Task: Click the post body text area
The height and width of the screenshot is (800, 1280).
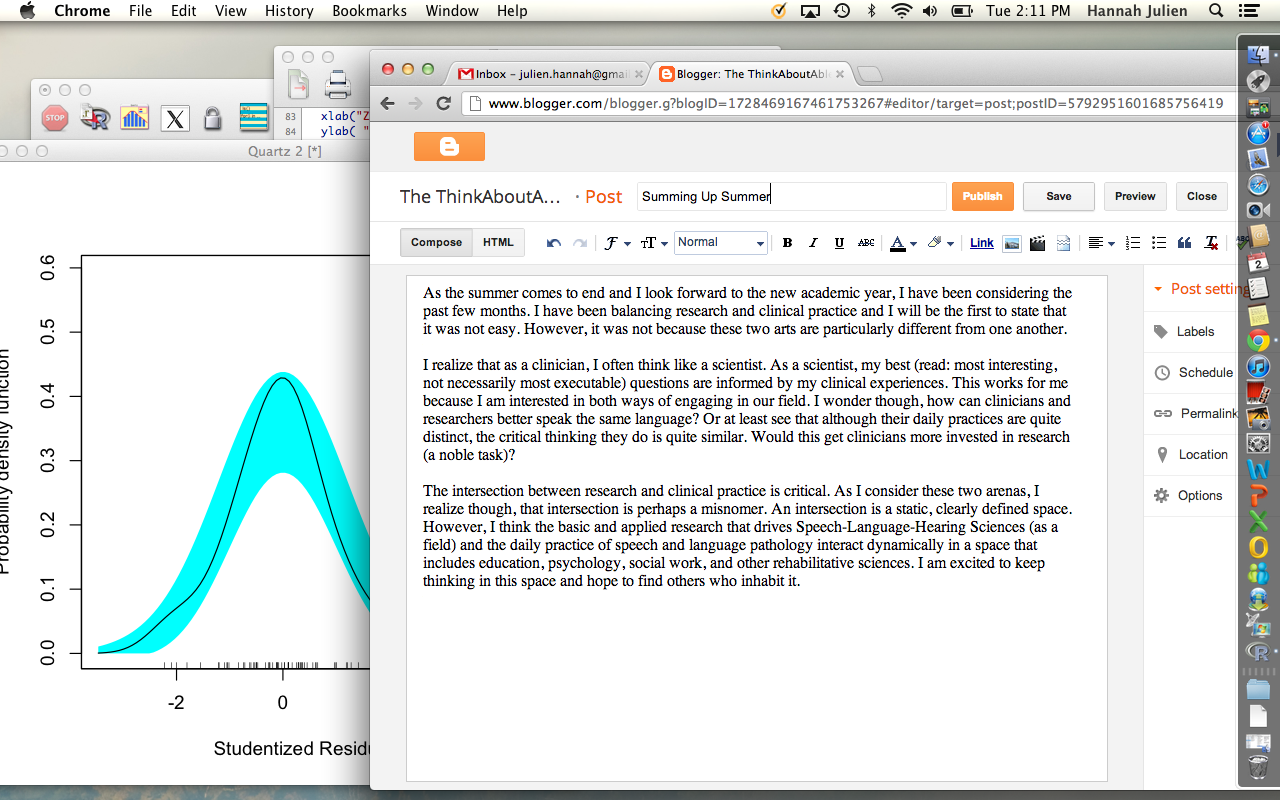Action: 757,527
